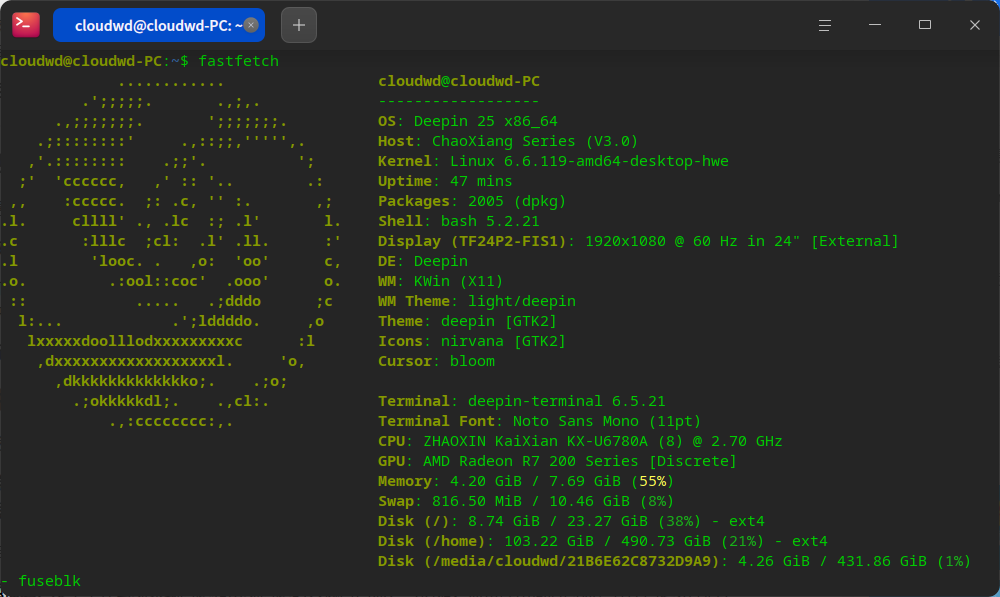This screenshot has height=597, width=1000.
Task: Click the 'fuseblk' text at the bottom
Action: click(x=49, y=581)
